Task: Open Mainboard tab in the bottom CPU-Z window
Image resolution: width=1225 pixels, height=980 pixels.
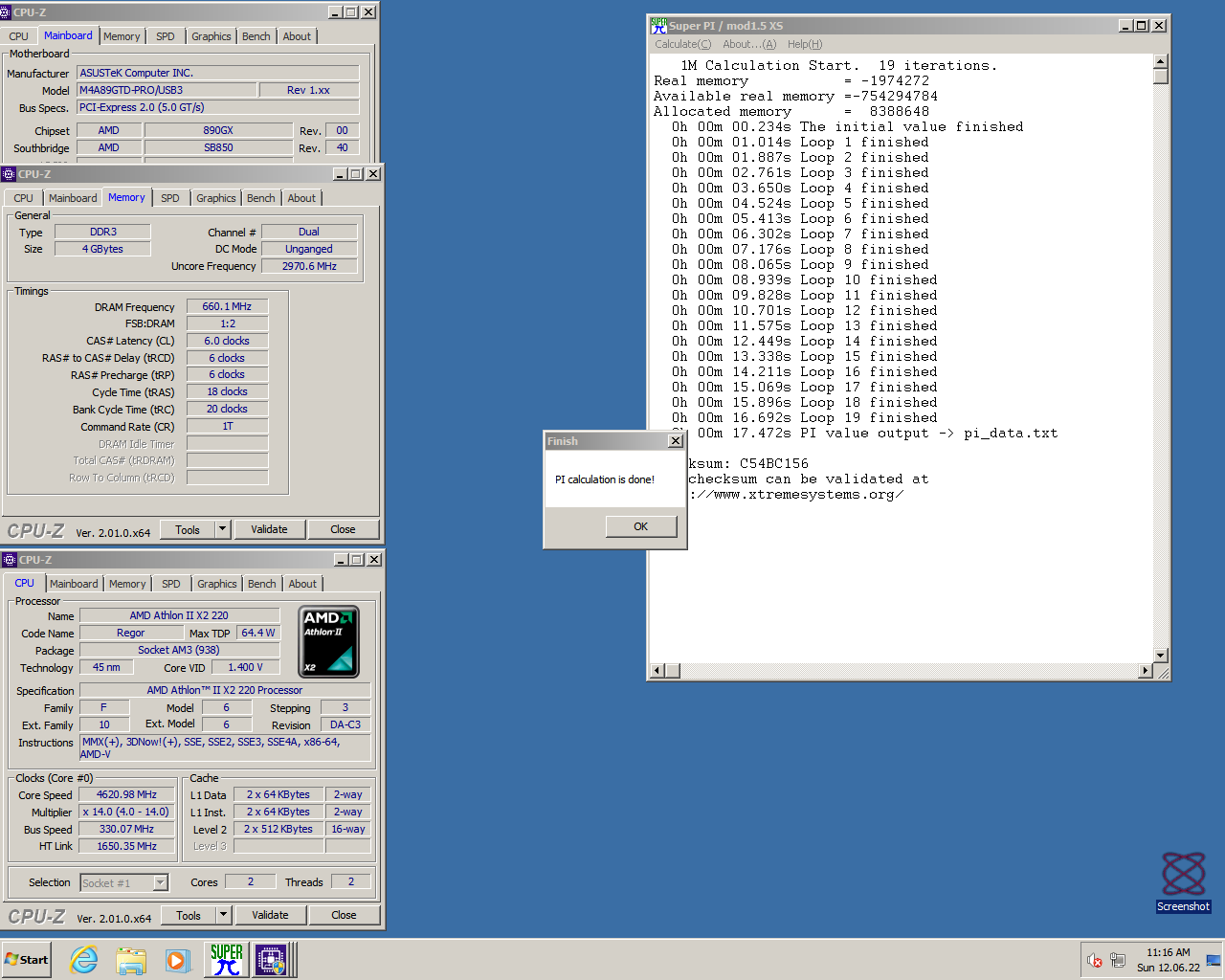Action: pos(74,584)
